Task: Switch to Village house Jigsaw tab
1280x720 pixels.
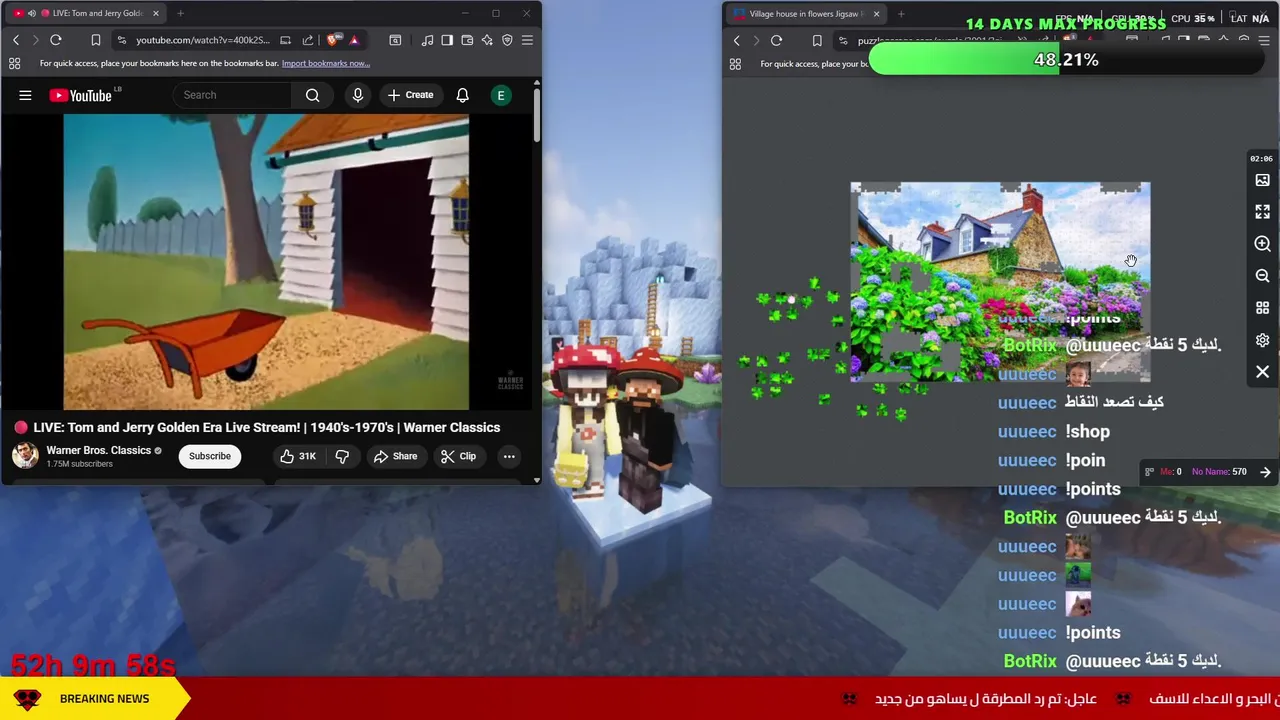Action: 805,14
